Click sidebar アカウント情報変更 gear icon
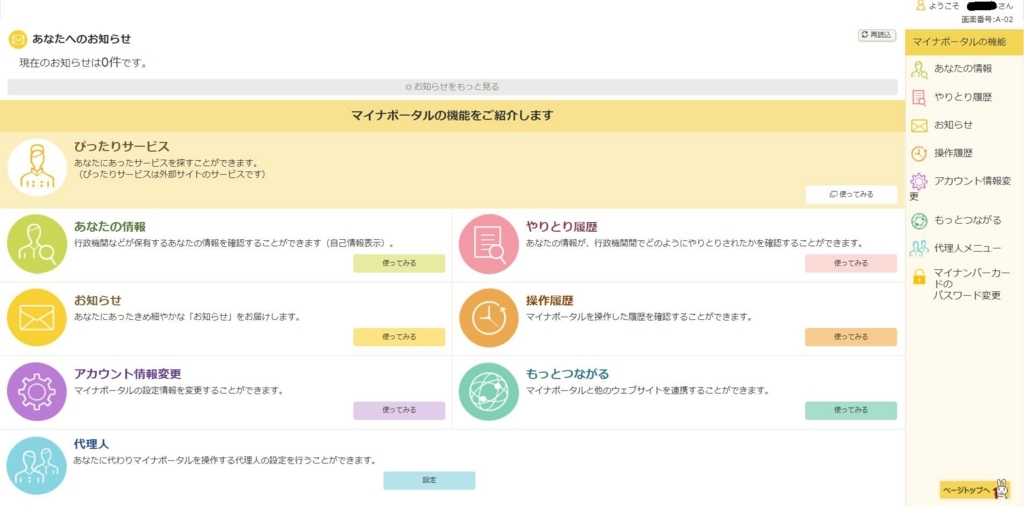This screenshot has width=1024, height=507. tap(920, 182)
